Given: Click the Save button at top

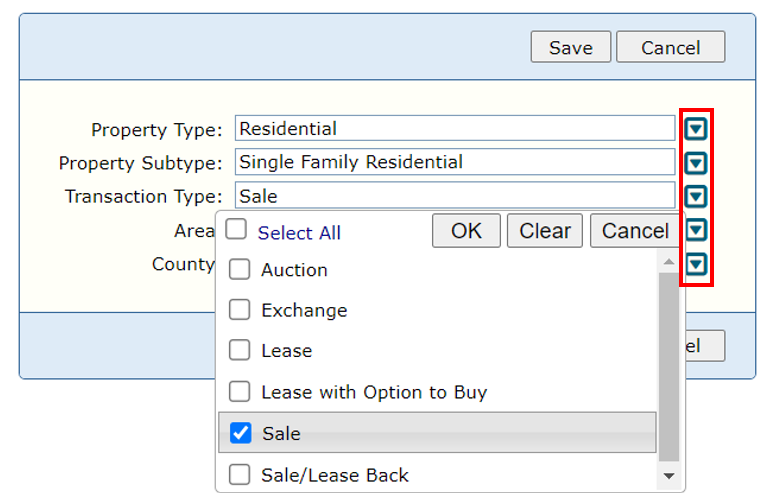Looking at the screenshot, I should click(x=570, y=47).
